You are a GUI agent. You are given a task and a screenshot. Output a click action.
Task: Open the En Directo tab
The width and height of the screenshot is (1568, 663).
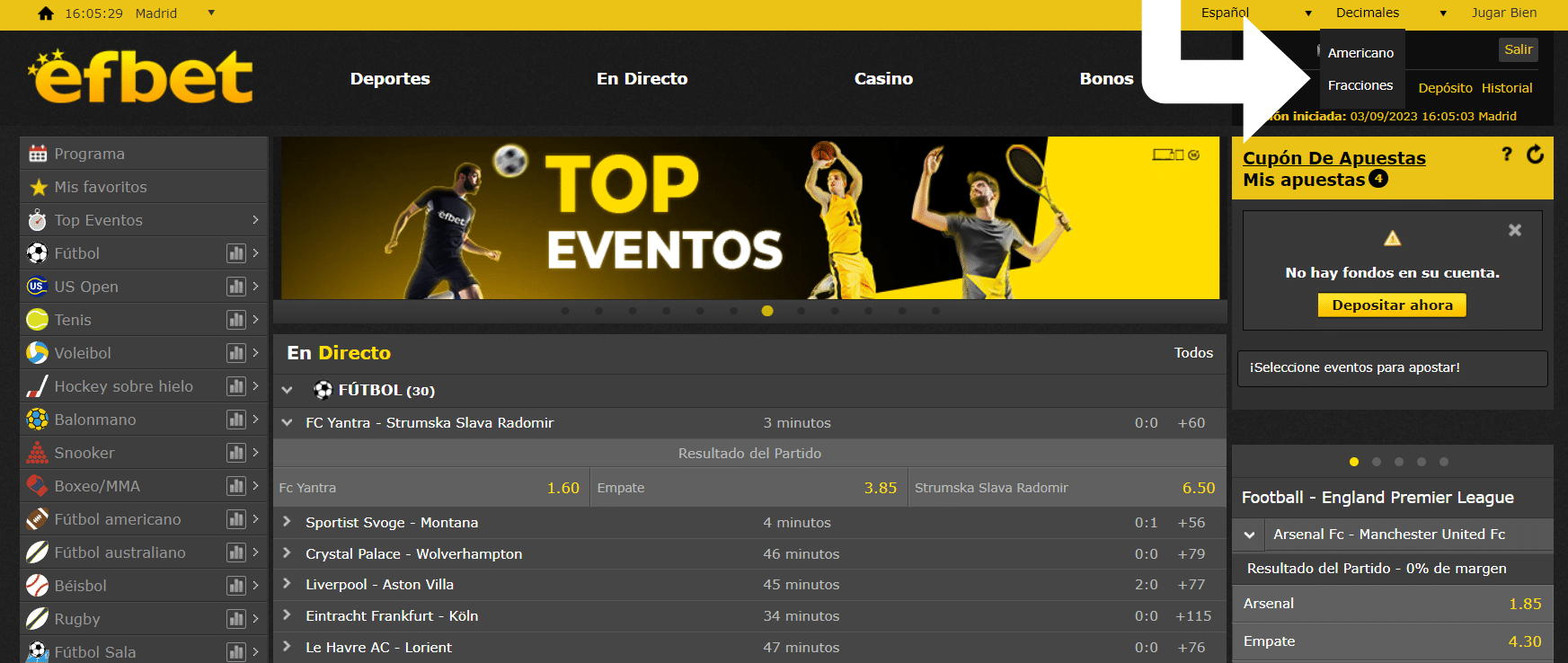click(642, 79)
